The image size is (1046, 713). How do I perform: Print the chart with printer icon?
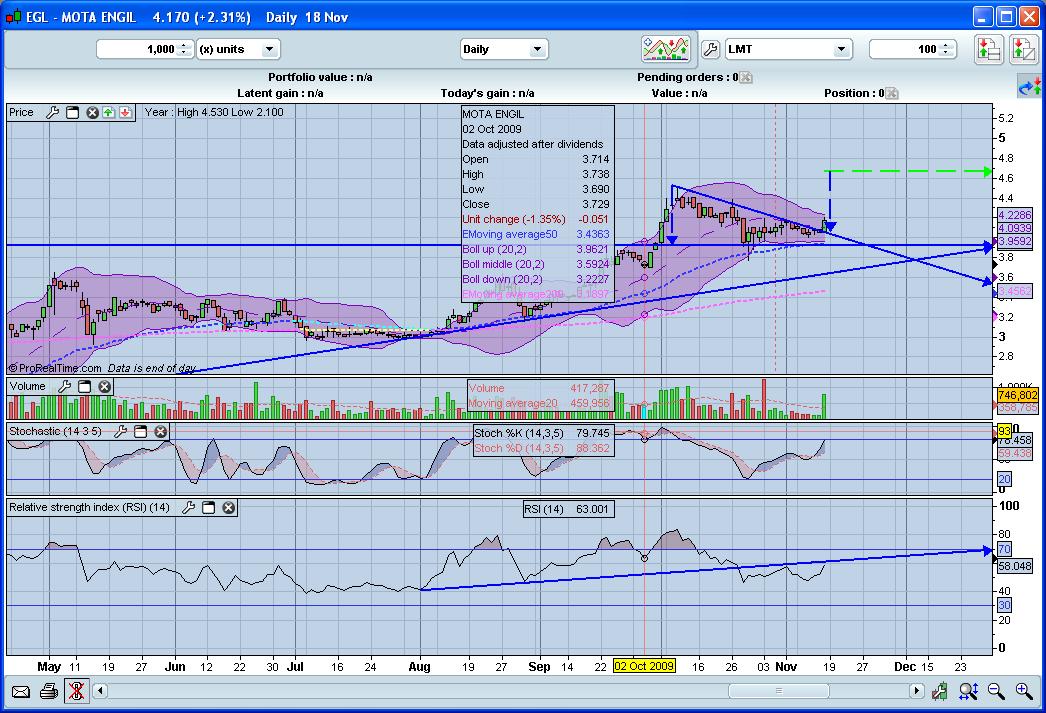pyautogui.click(x=49, y=692)
